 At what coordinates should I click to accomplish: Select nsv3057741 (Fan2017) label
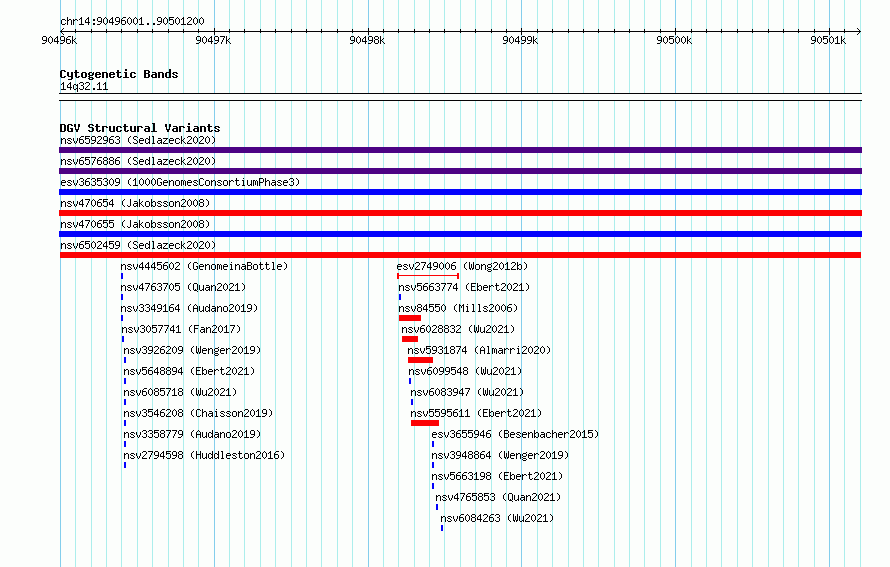[x=181, y=329]
